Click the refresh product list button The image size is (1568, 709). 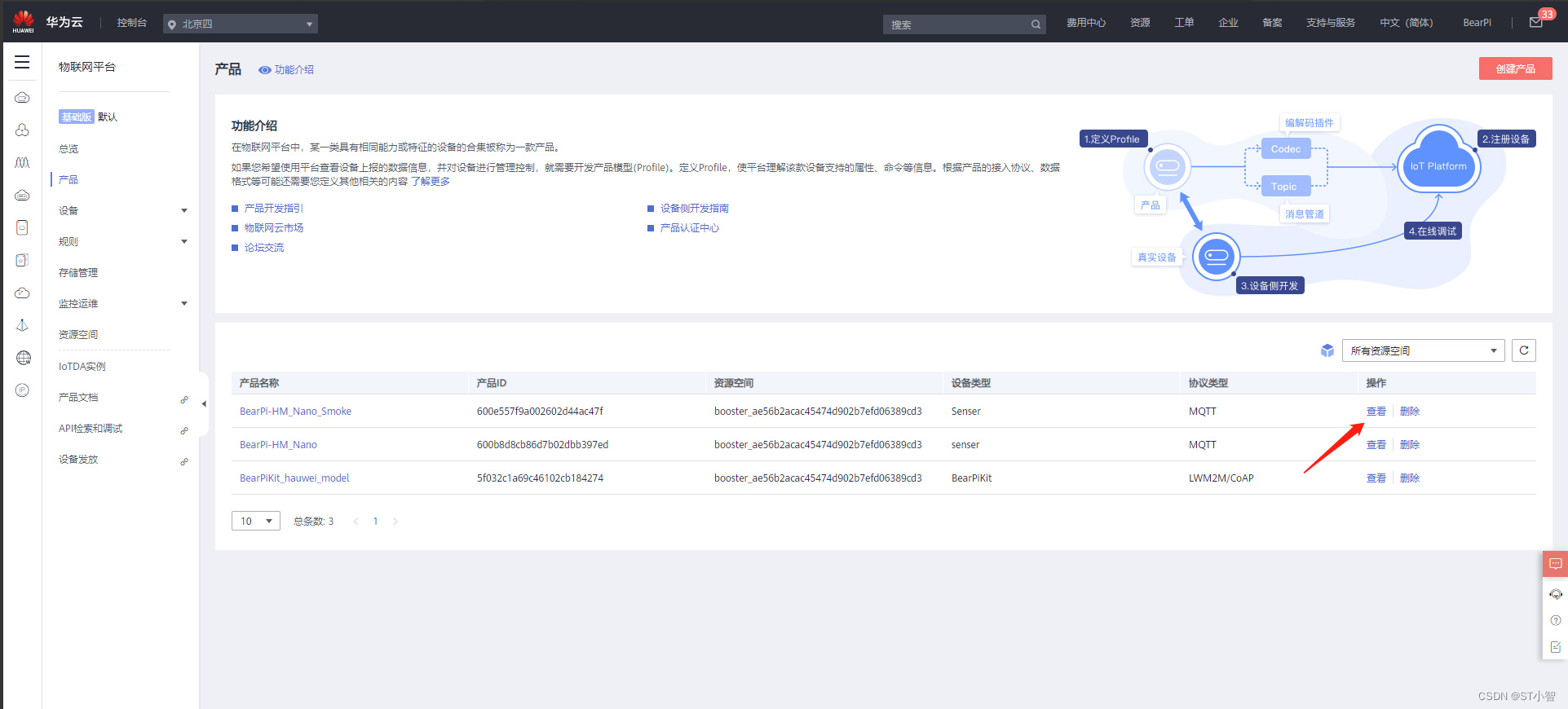click(1523, 350)
